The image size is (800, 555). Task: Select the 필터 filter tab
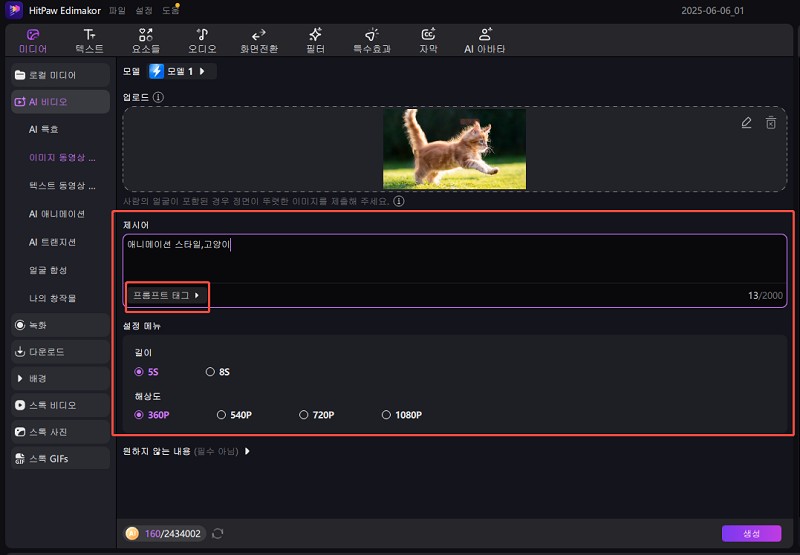[x=315, y=41]
